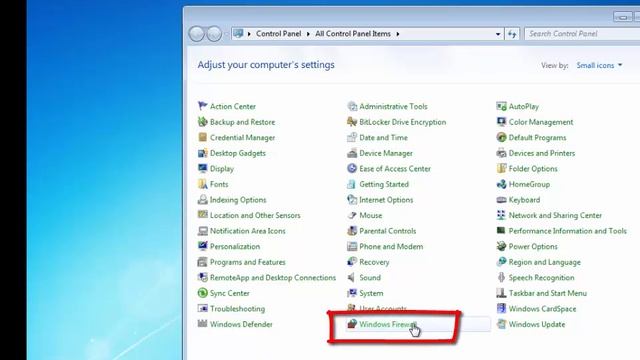
Task: Expand the arrow after Control Panel breadcrumb
Action: 308,34
